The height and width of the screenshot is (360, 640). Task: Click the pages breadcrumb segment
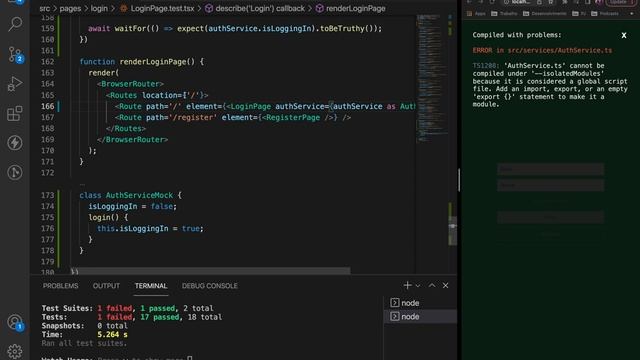[x=70, y=9]
